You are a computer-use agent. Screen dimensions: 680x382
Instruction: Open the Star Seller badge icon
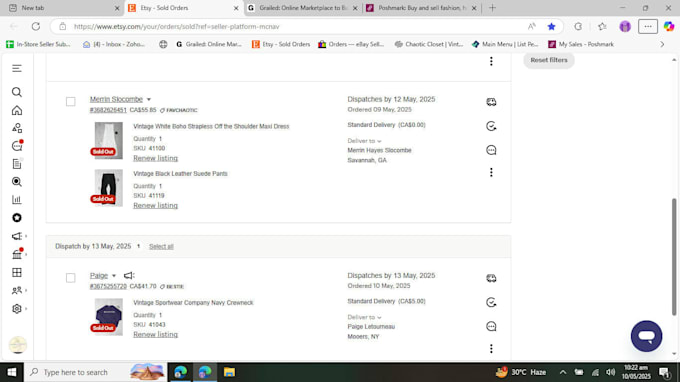click(16, 218)
